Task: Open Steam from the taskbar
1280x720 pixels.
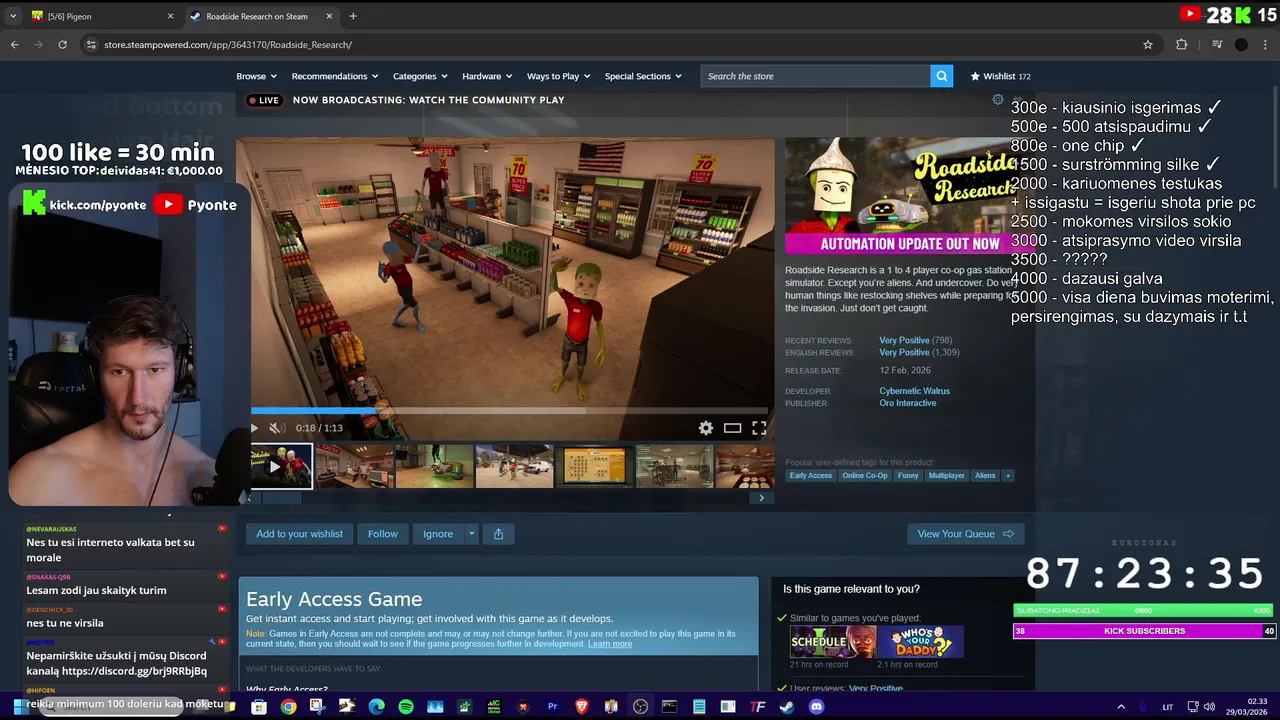Action: click(x=787, y=707)
